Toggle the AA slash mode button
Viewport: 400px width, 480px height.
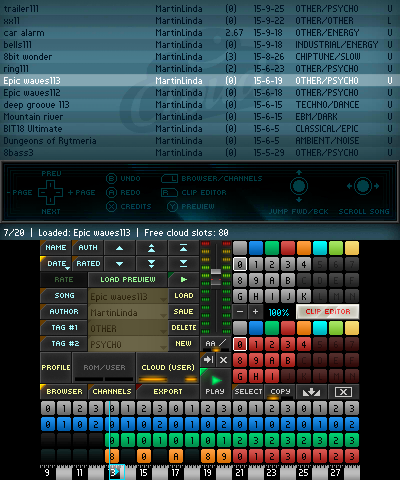click(216, 344)
